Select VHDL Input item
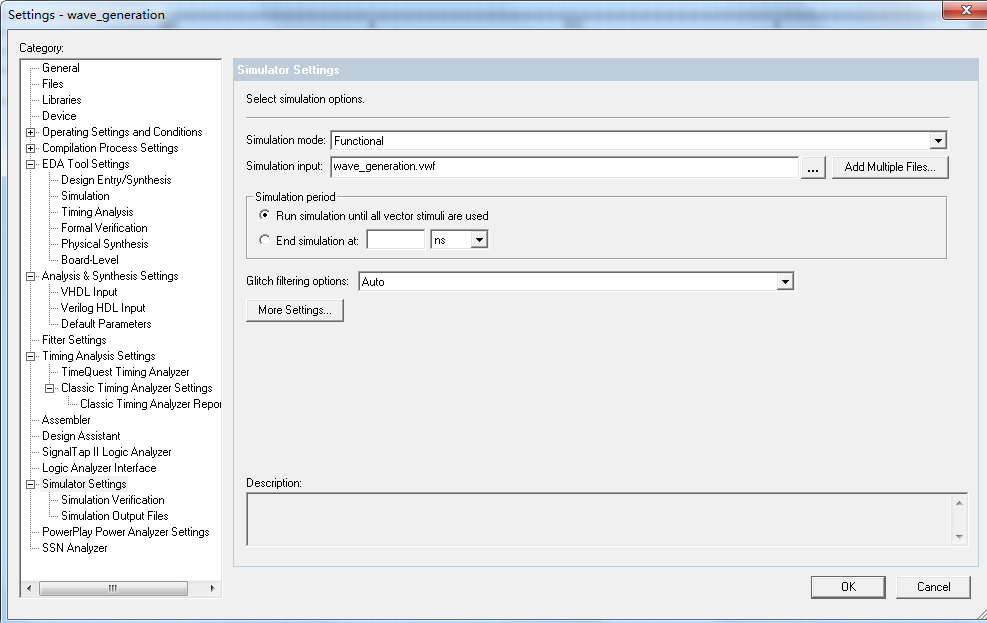Screen dimensions: 987x623 pyautogui.click(x=89, y=292)
